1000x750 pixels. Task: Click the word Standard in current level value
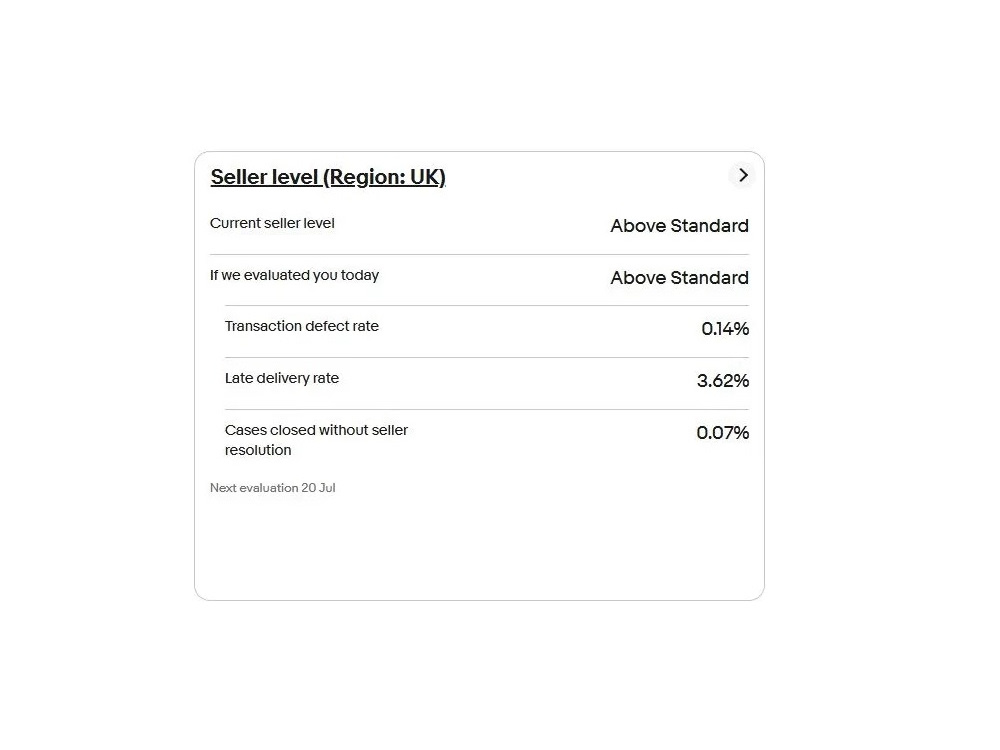710,226
